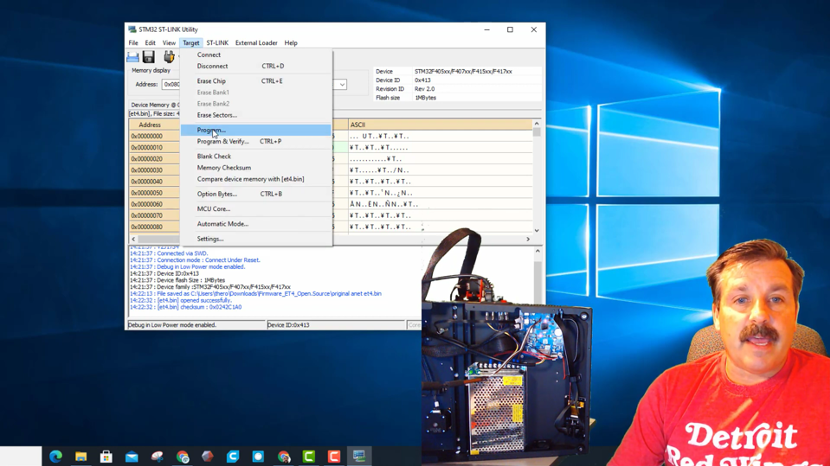Open Automatic Mode... from the menu
This screenshot has width=830, height=466.
click(256, 224)
